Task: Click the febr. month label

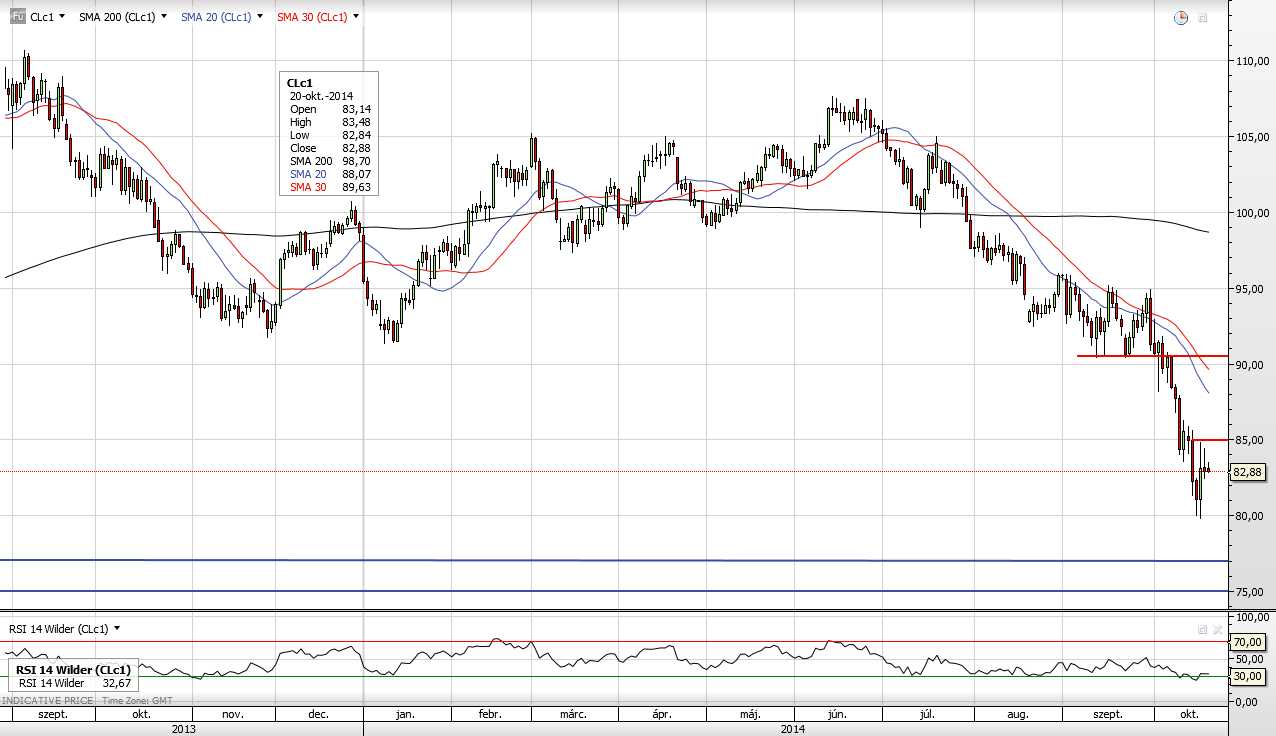Action: [490, 715]
